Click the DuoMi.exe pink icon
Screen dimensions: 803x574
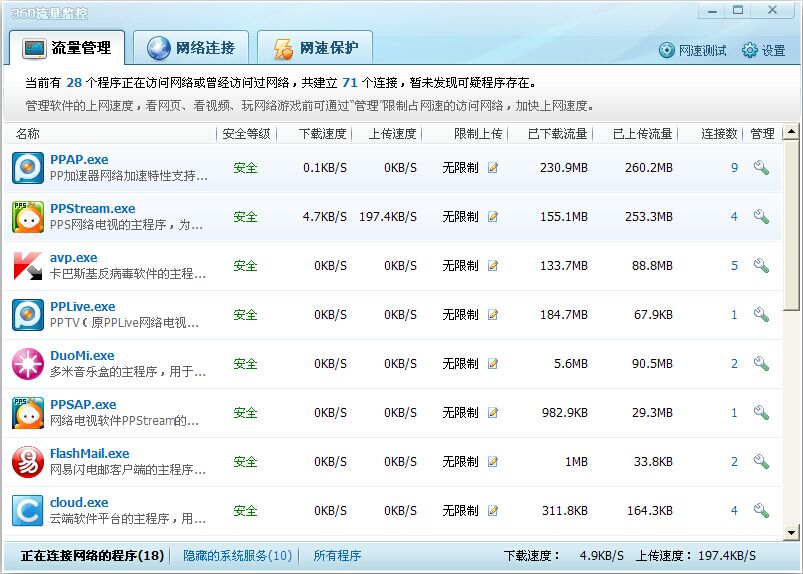[28, 364]
